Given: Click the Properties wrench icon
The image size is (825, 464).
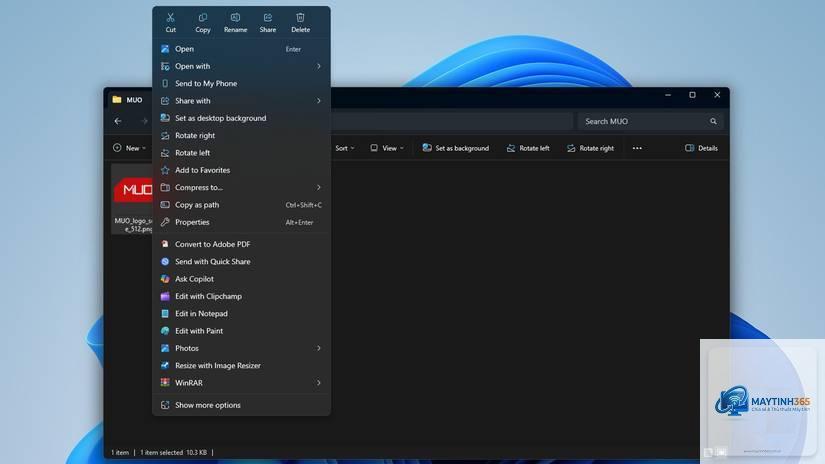Looking at the screenshot, I should click(x=165, y=223).
